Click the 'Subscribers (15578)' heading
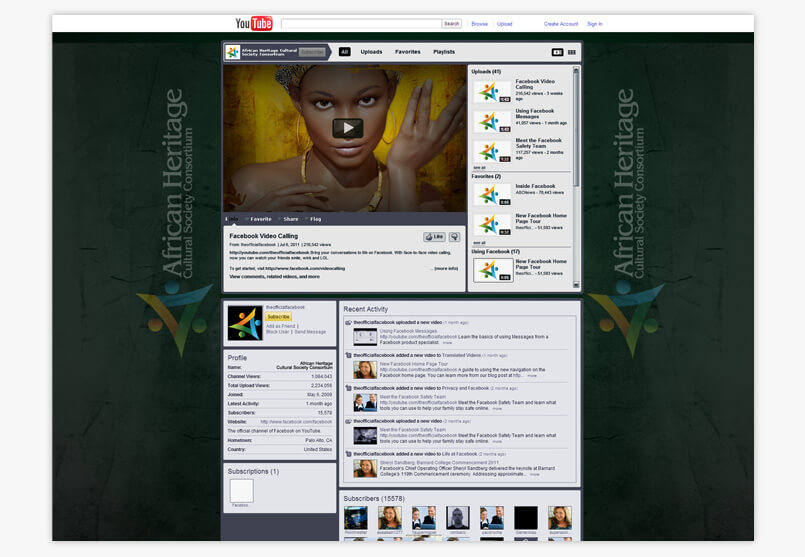This screenshot has width=805, height=557. coord(374,498)
